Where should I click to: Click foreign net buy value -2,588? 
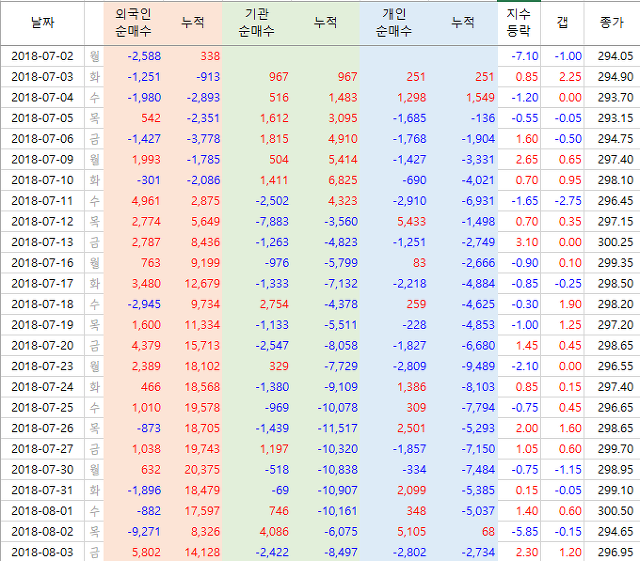(x=144, y=56)
